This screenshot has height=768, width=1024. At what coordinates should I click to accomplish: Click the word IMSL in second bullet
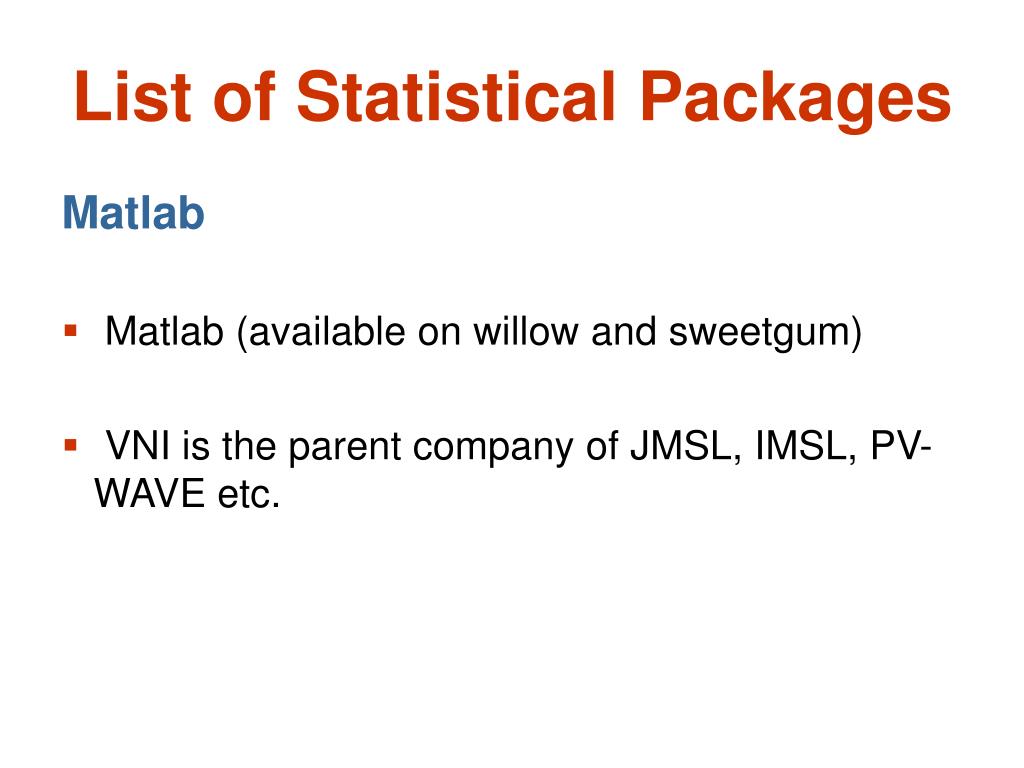click(805, 447)
